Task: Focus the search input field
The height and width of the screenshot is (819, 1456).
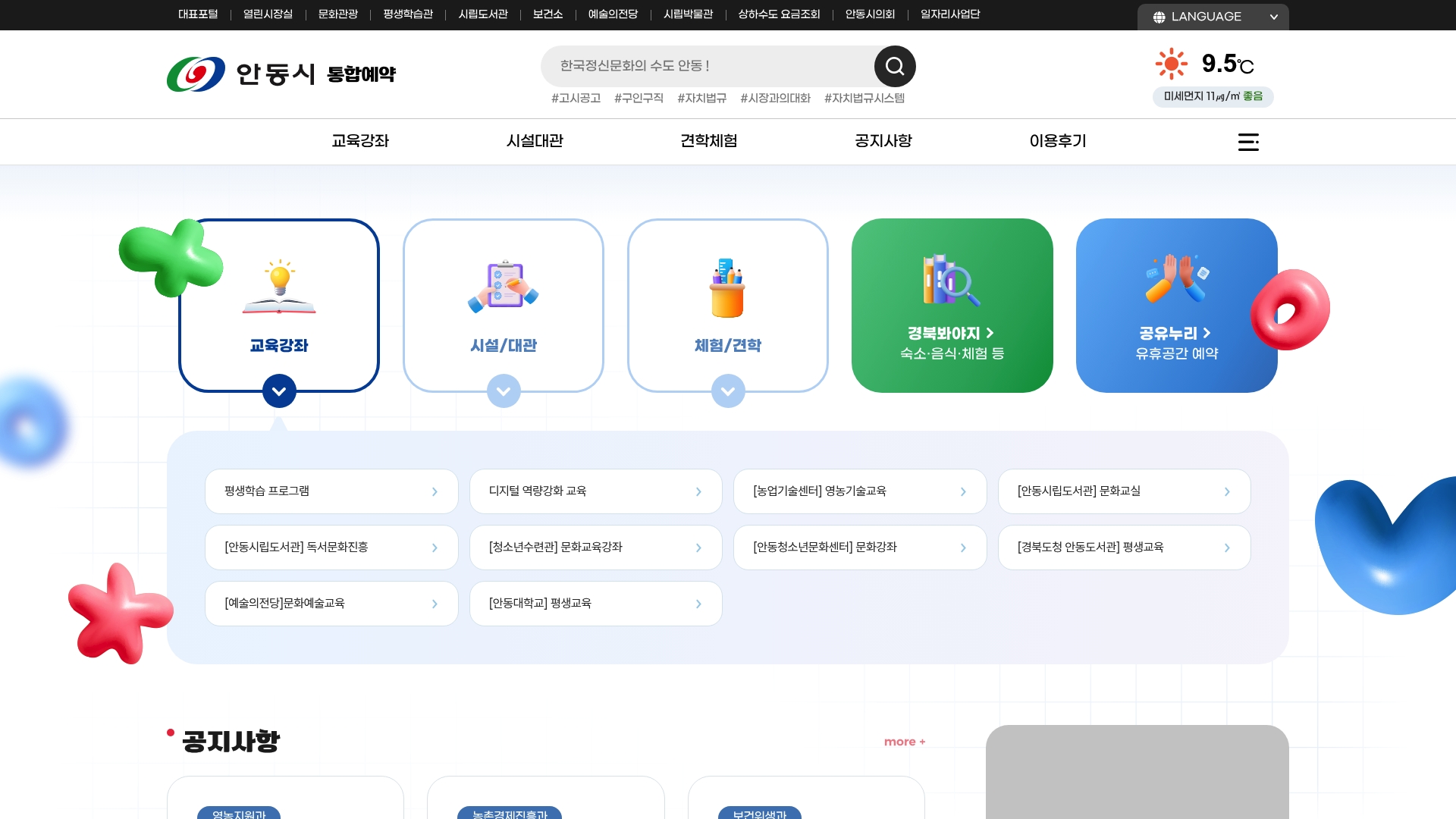Action: (x=708, y=66)
